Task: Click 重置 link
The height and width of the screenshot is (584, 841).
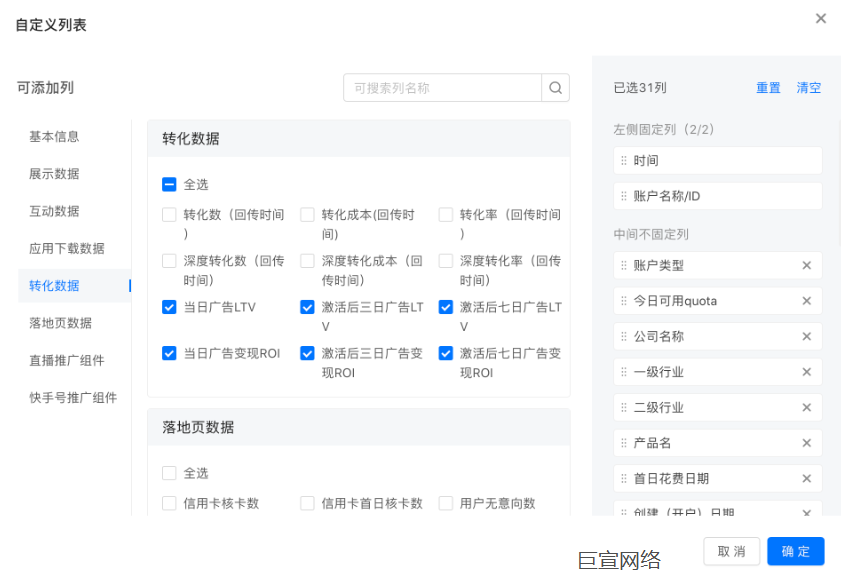Action: [x=768, y=87]
